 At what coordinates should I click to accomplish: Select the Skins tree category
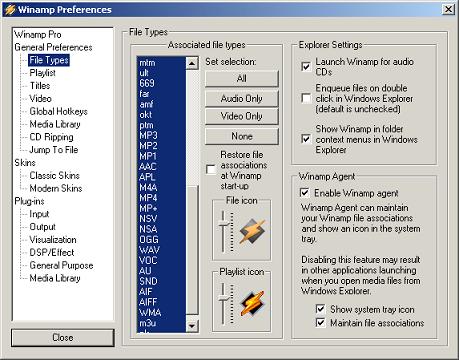[25, 163]
